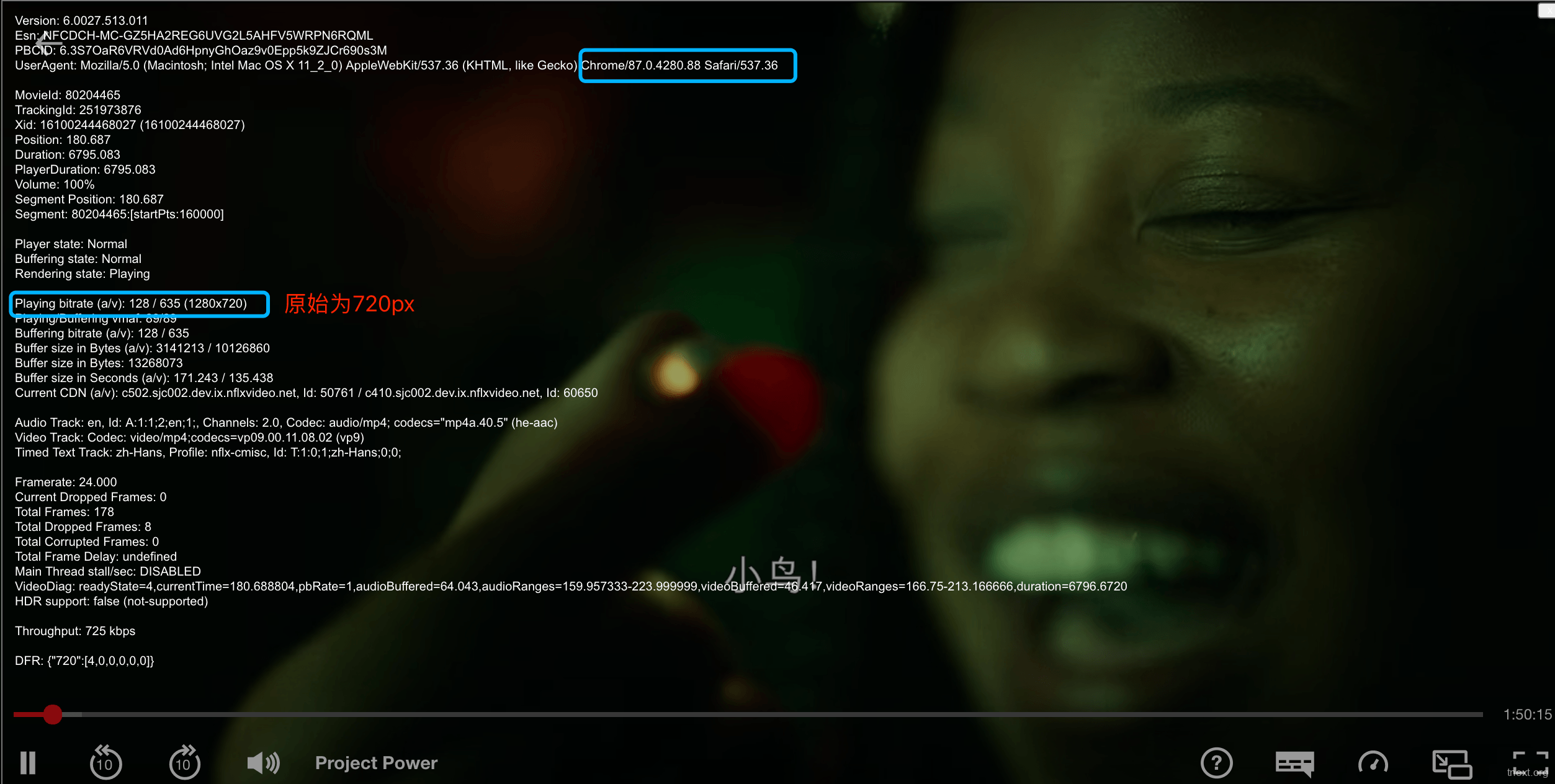
Task: Pause the video playback
Action: tap(28, 763)
